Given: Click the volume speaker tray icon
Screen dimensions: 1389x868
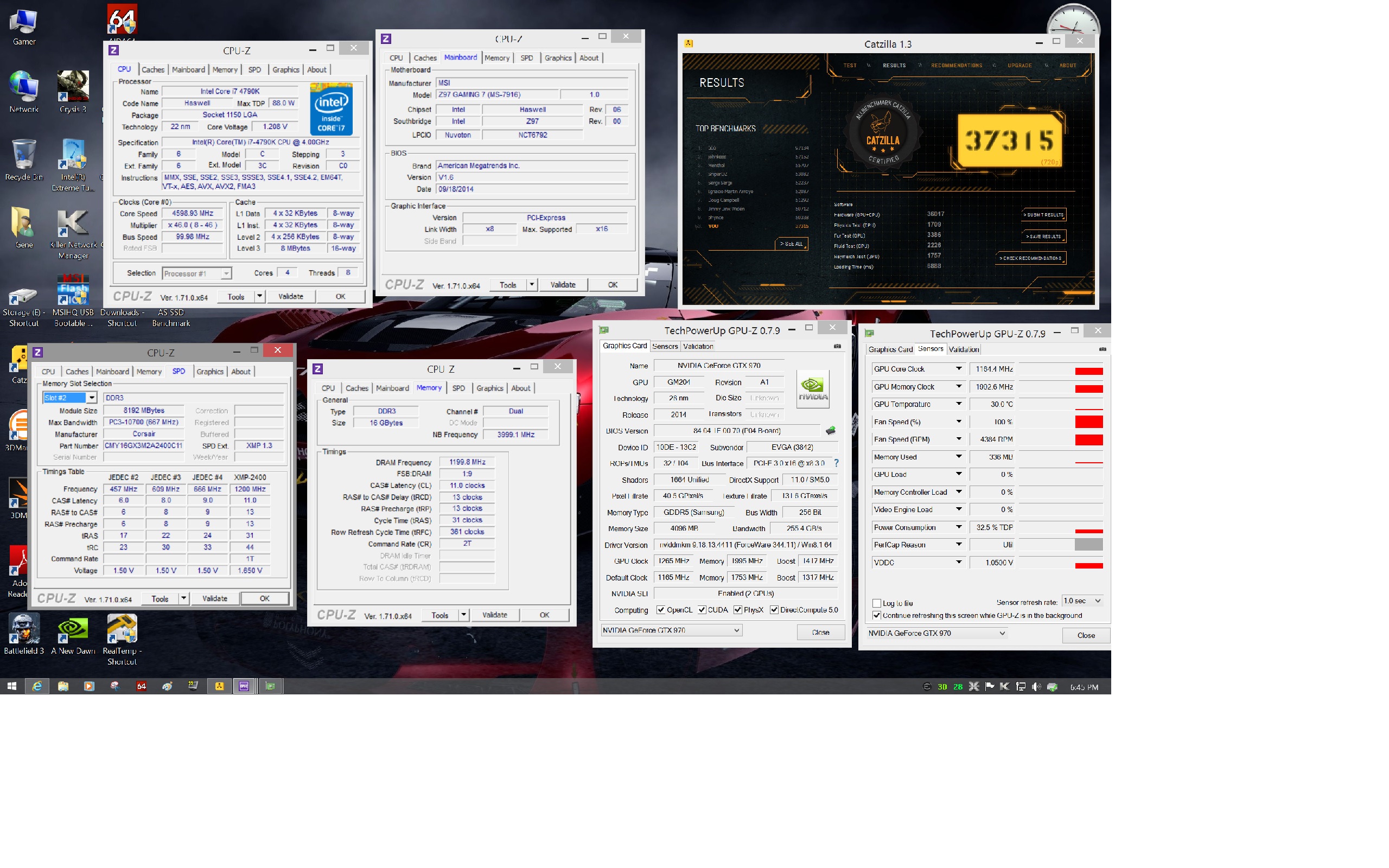Looking at the screenshot, I should 1036,687.
